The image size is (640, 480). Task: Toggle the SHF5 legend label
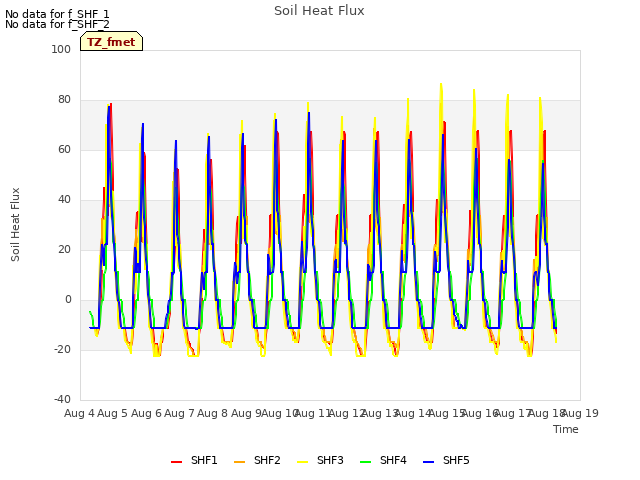(456, 460)
